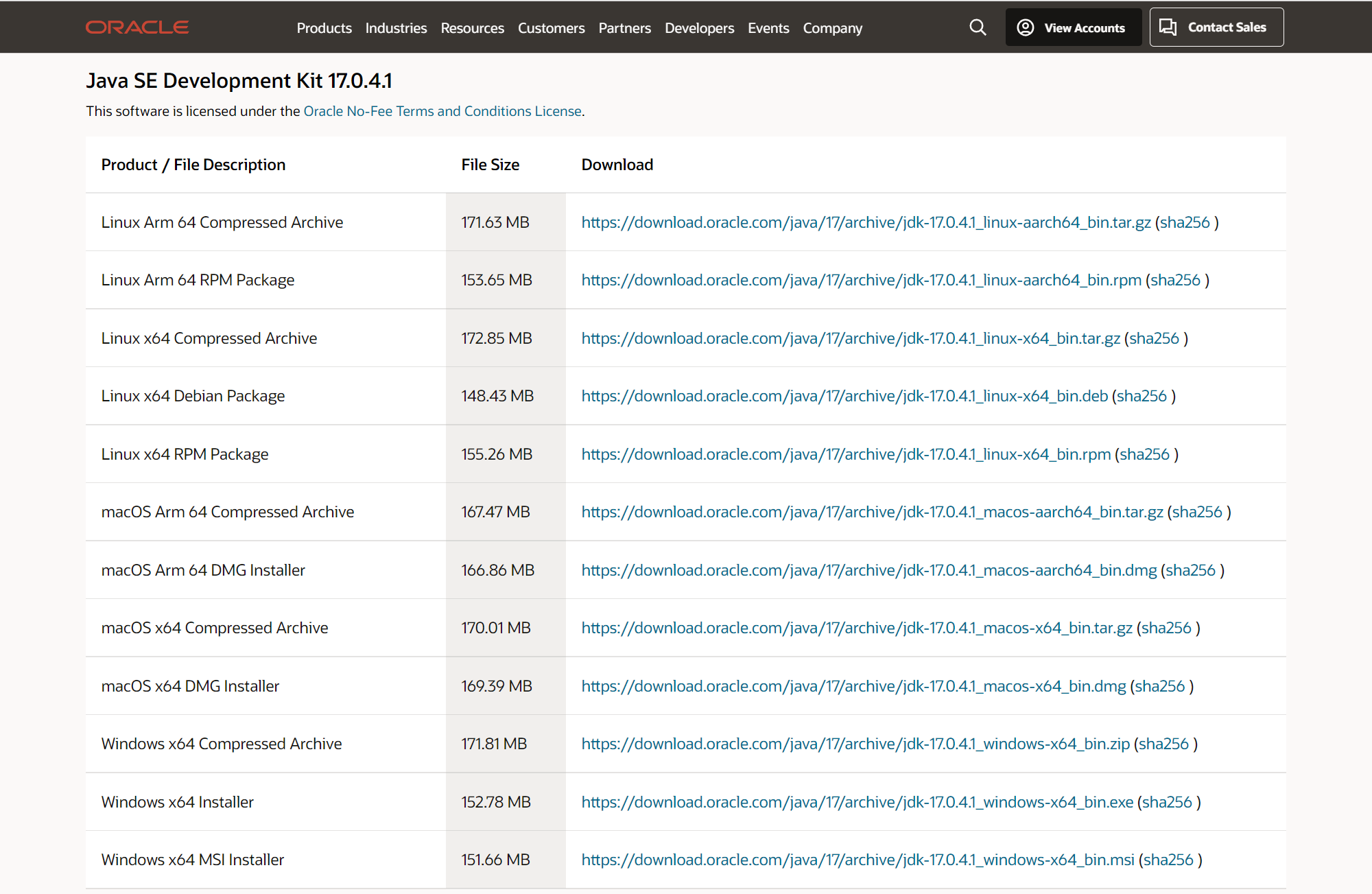Open the Resources menu
Image resolution: width=1372 pixels, height=894 pixels.
tap(472, 28)
